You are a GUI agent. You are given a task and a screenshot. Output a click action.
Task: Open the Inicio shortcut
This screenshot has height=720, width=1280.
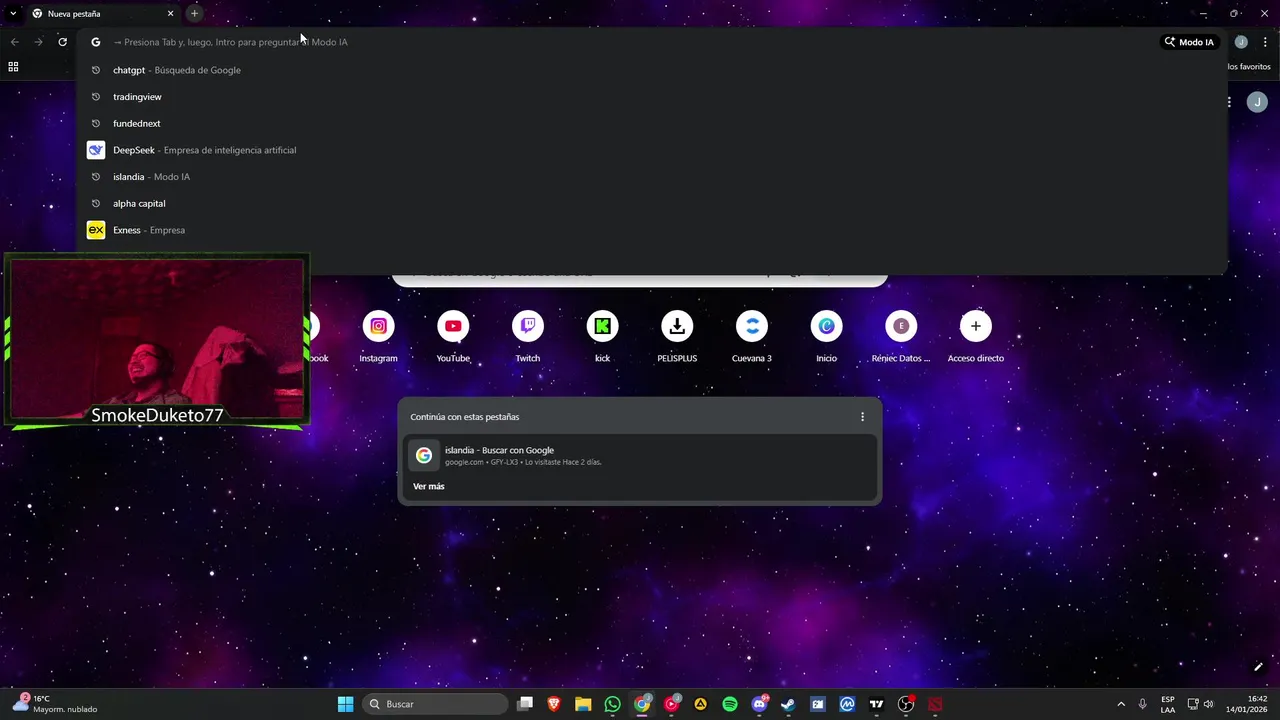[x=826, y=336]
